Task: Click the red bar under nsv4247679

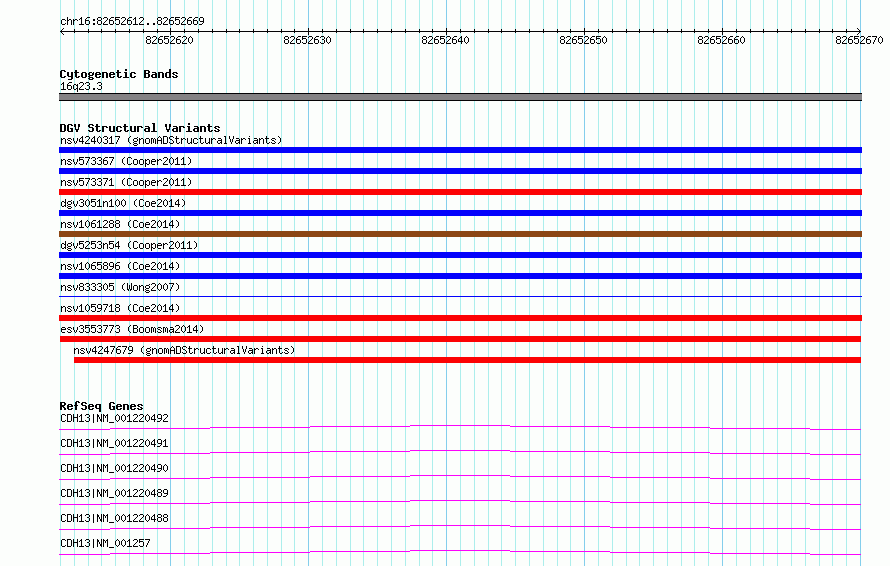Action: pyautogui.click(x=467, y=360)
